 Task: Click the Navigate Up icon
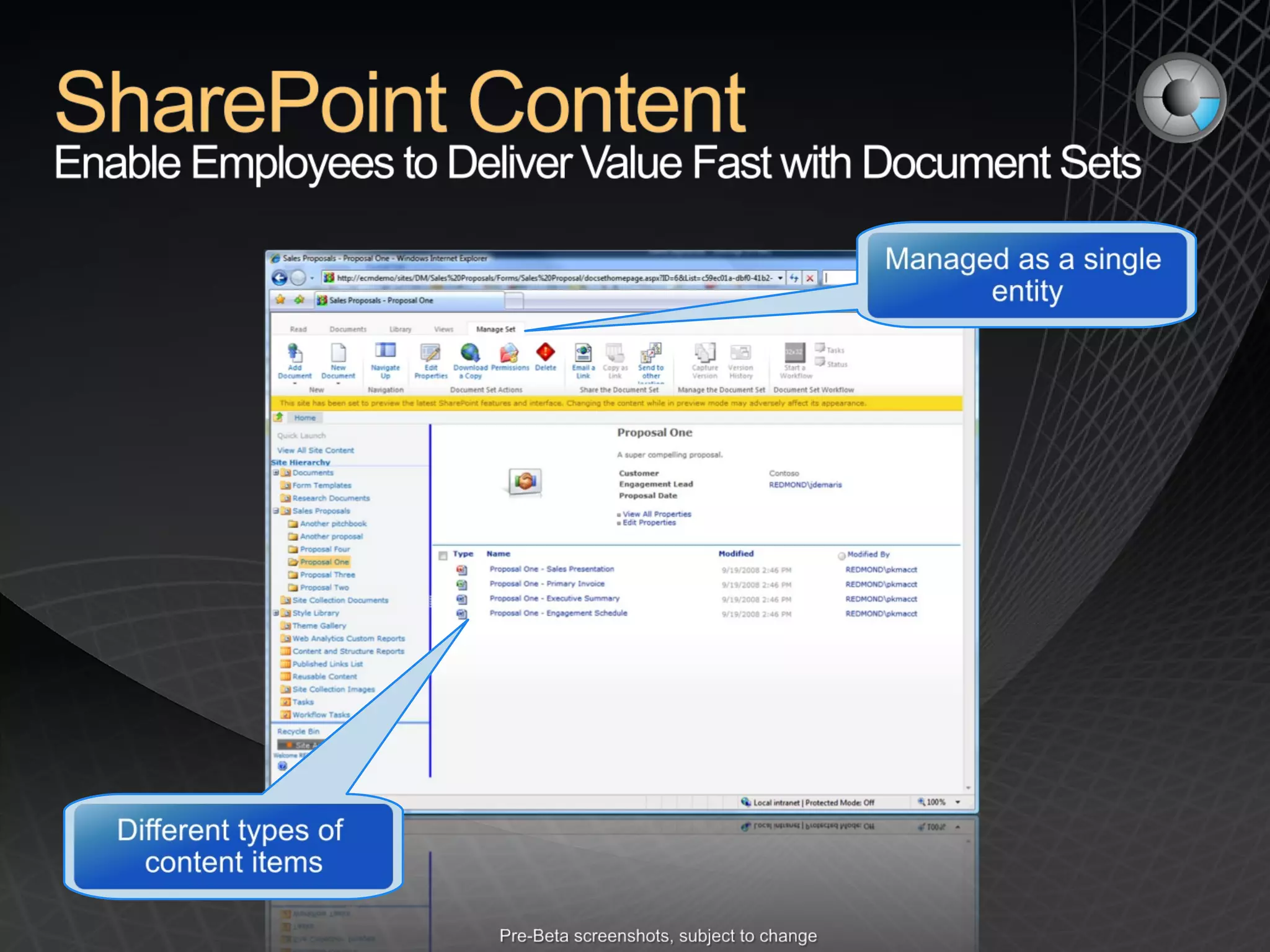pyautogui.click(x=385, y=351)
